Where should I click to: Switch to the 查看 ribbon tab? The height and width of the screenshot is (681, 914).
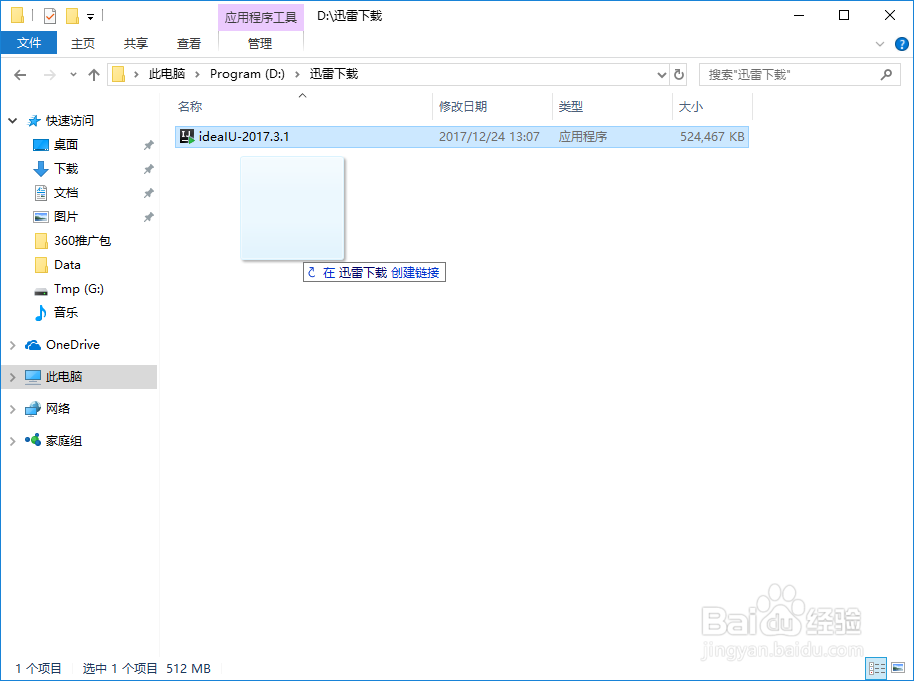[x=189, y=43]
